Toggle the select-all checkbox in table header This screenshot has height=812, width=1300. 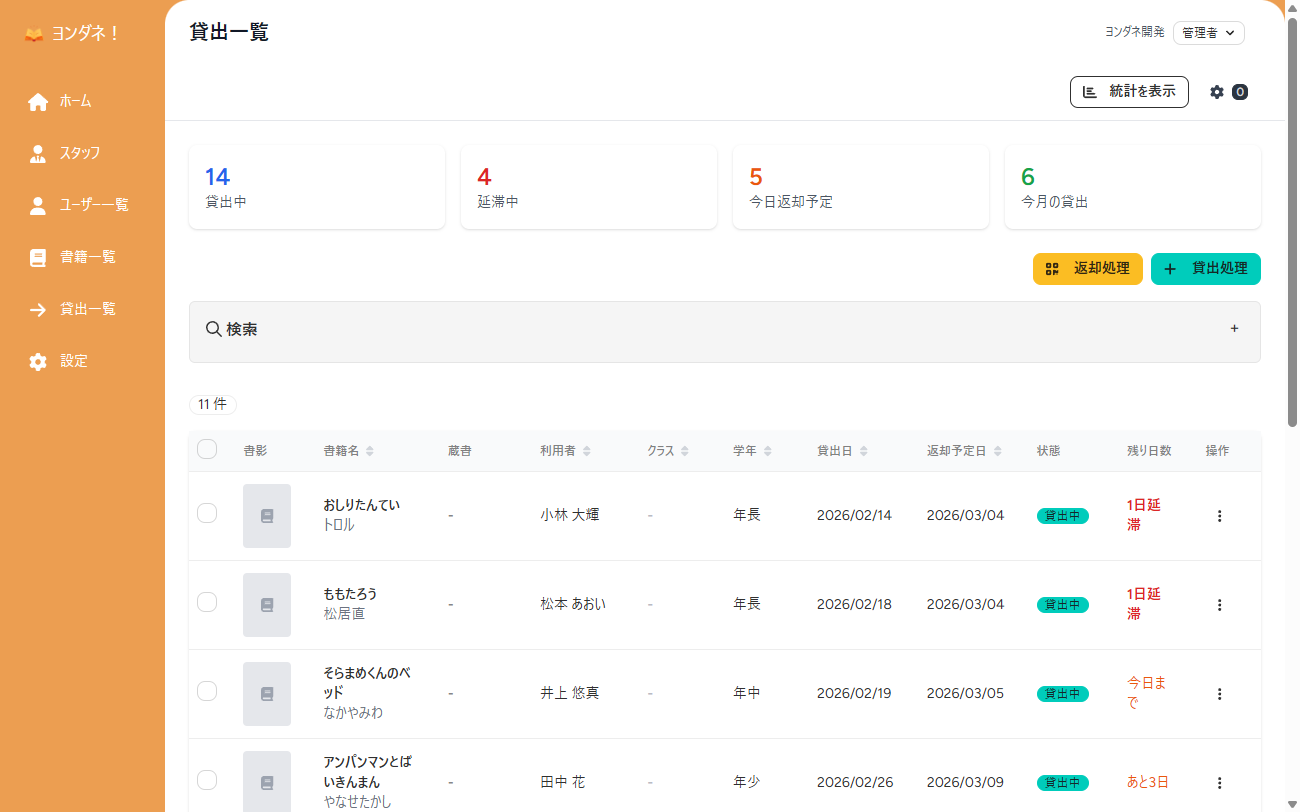pos(207,450)
